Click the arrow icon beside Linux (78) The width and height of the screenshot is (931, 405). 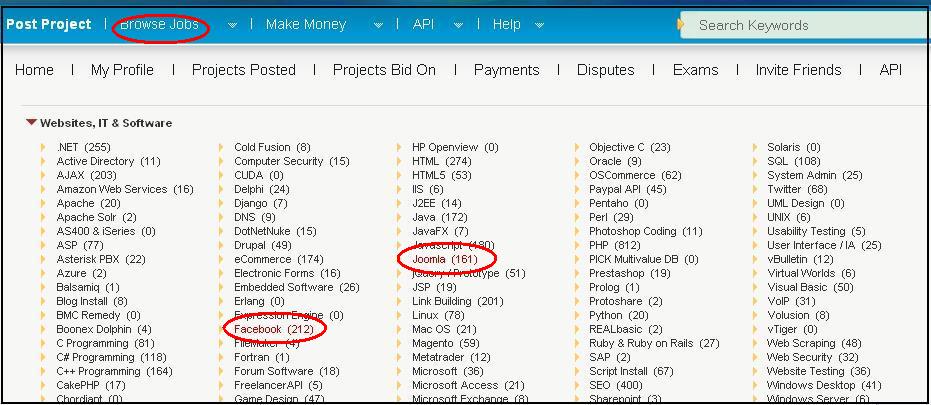pyautogui.click(x=399, y=315)
